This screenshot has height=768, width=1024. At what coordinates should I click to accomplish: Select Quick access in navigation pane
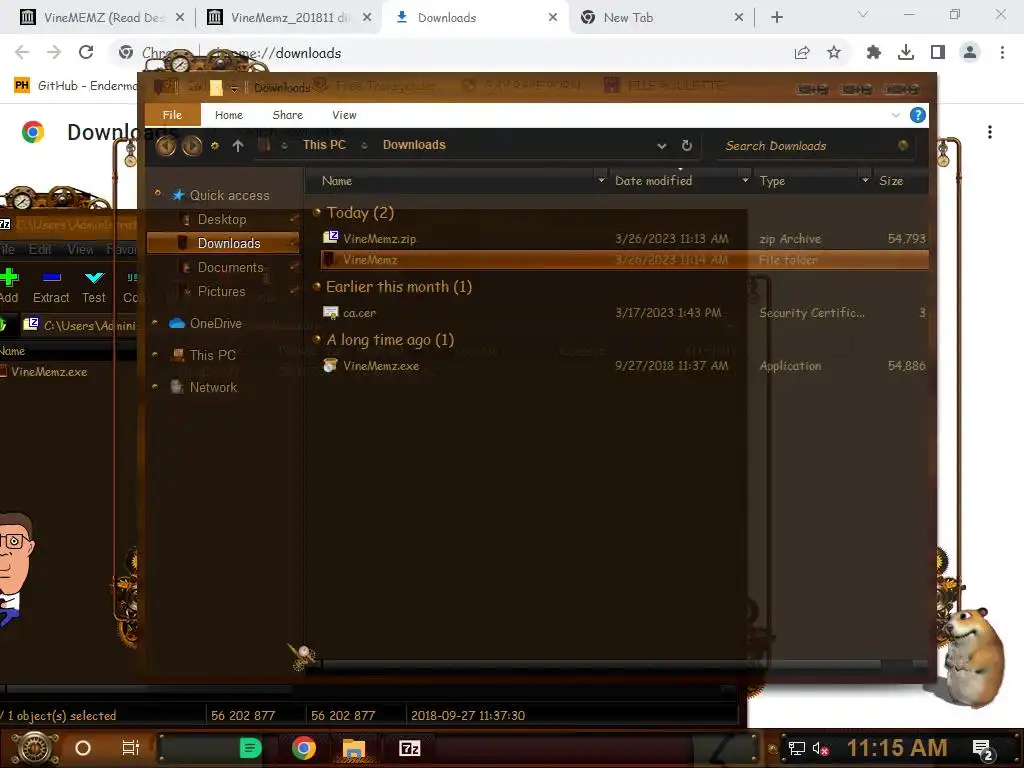tap(229, 195)
